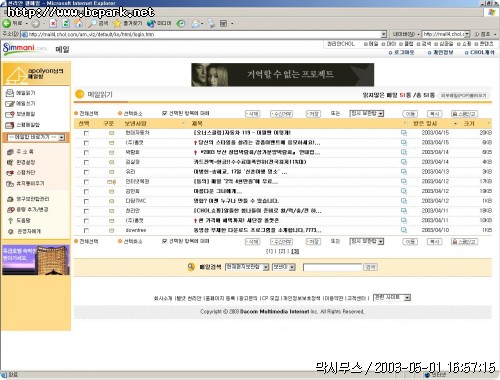Open the Home page house icon

(78, 23)
